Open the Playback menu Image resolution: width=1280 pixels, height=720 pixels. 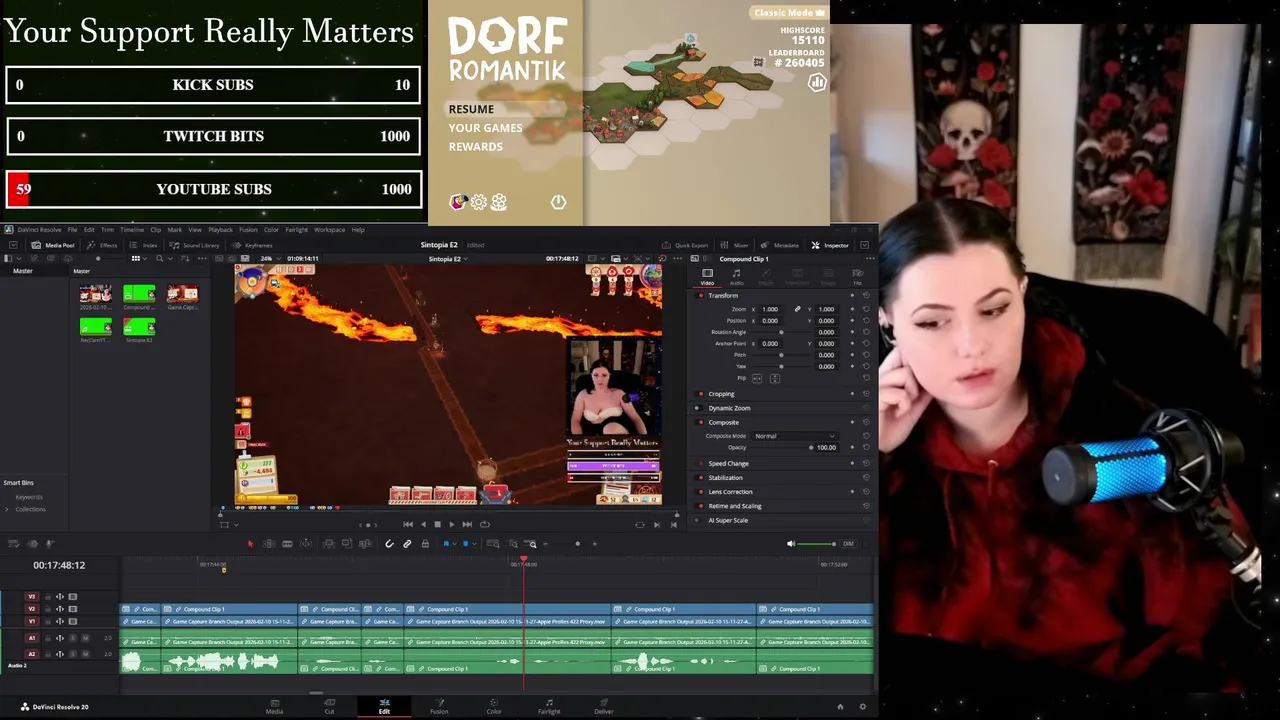click(220, 230)
